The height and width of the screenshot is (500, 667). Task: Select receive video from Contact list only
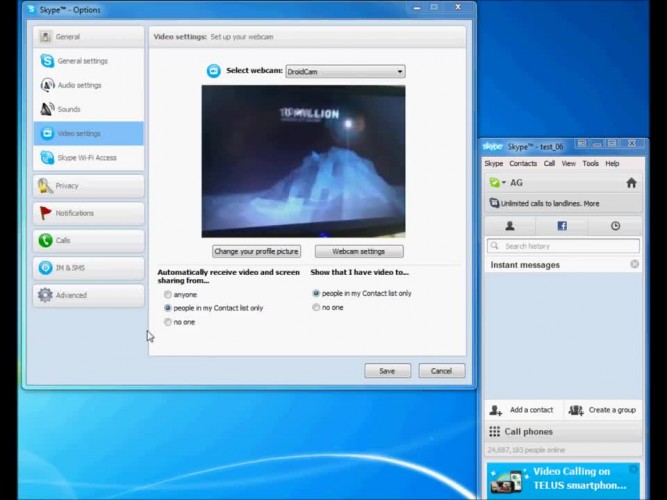(x=168, y=308)
